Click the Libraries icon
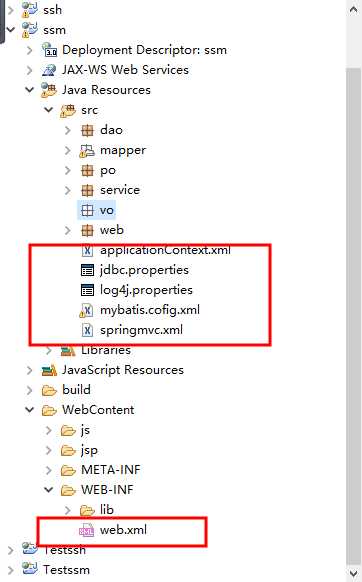Image resolution: width=362 pixels, height=582 pixels. tap(68, 350)
